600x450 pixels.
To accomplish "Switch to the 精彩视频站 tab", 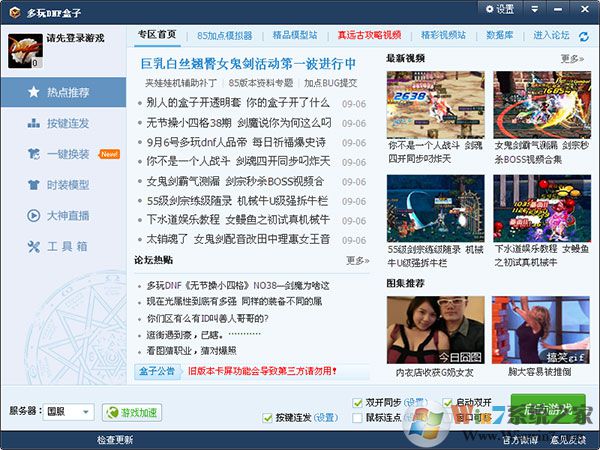I will click(443, 35).
